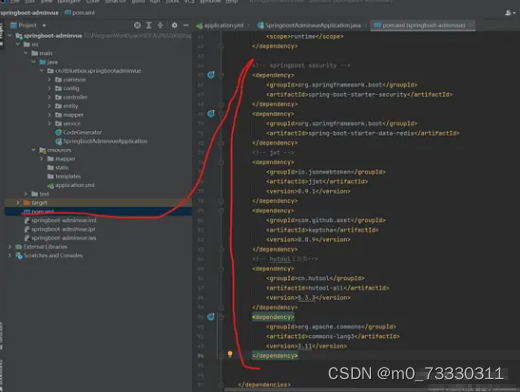This screenshot has width=520, height=392.
Task: Expand the test folder
Action: (26, 194)
